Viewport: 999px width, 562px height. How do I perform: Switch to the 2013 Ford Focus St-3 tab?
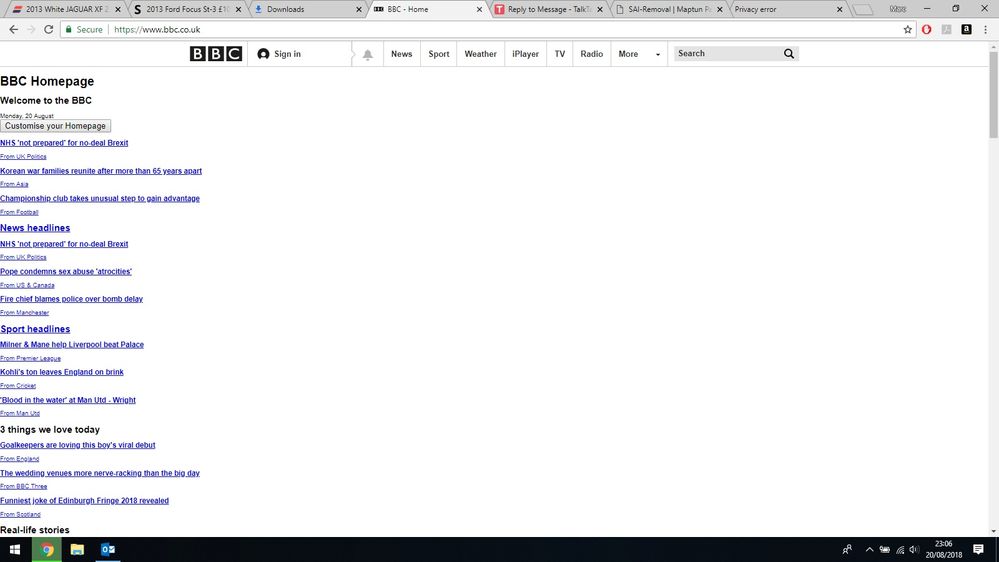pyautogui.click(x=187, y=10)
